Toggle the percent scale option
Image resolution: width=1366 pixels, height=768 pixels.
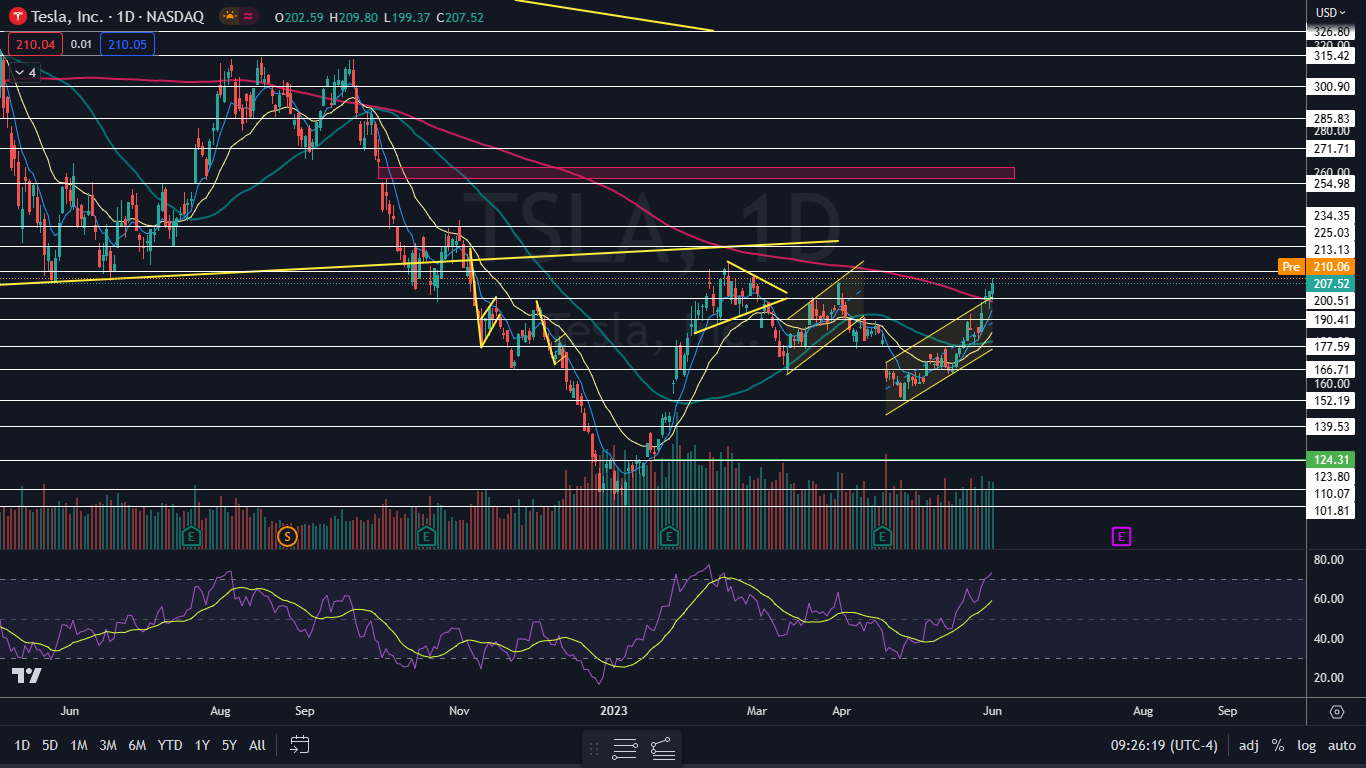1278,745
